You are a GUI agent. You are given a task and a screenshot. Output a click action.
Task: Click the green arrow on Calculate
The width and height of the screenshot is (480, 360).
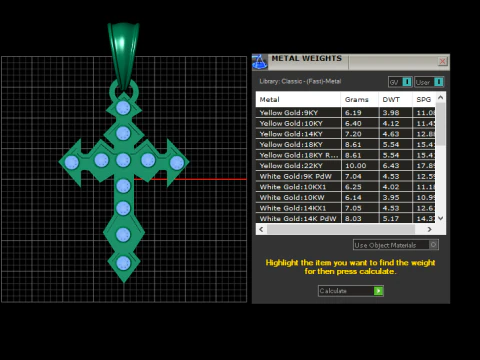pyautogui.click(x=378, y=291)
